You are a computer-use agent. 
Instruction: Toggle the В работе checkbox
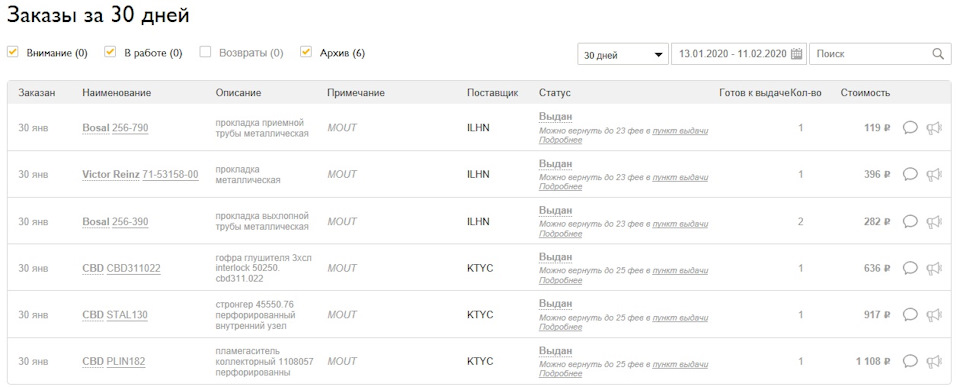point(110,52)
